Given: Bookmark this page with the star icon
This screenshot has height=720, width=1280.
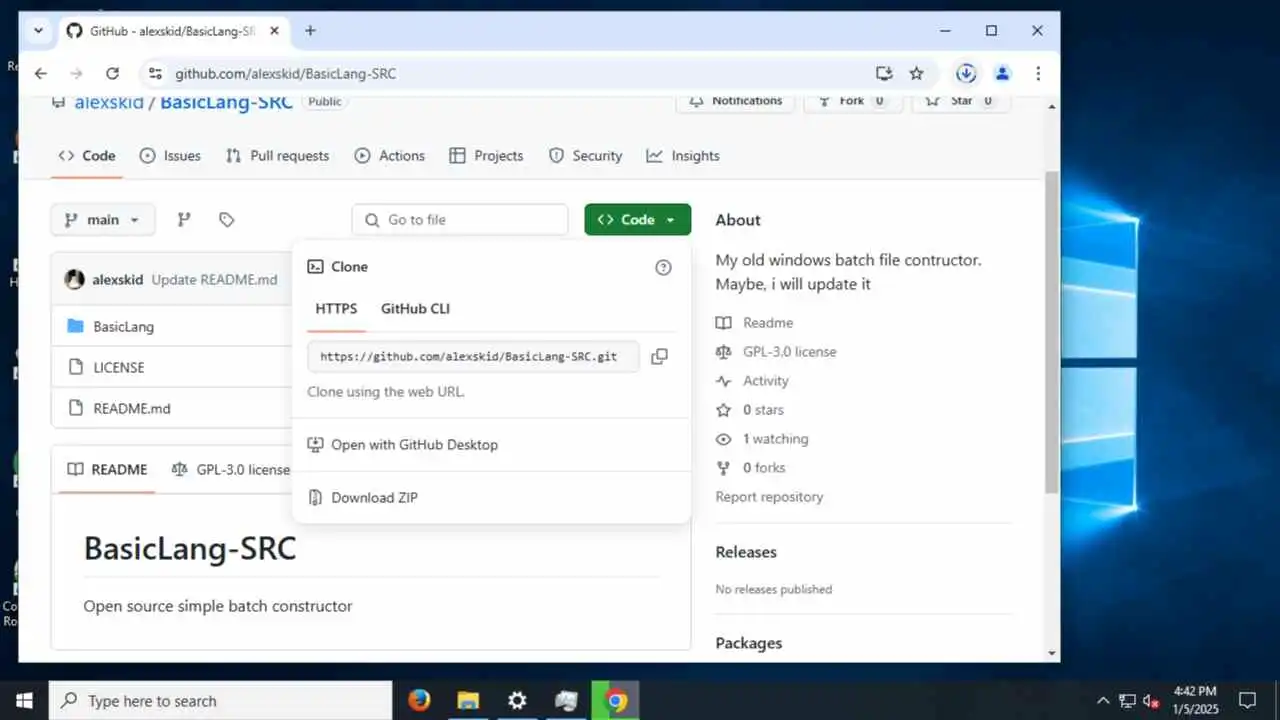Looking at the screenshot, I should pyautogui.click(x=916, y=73).
